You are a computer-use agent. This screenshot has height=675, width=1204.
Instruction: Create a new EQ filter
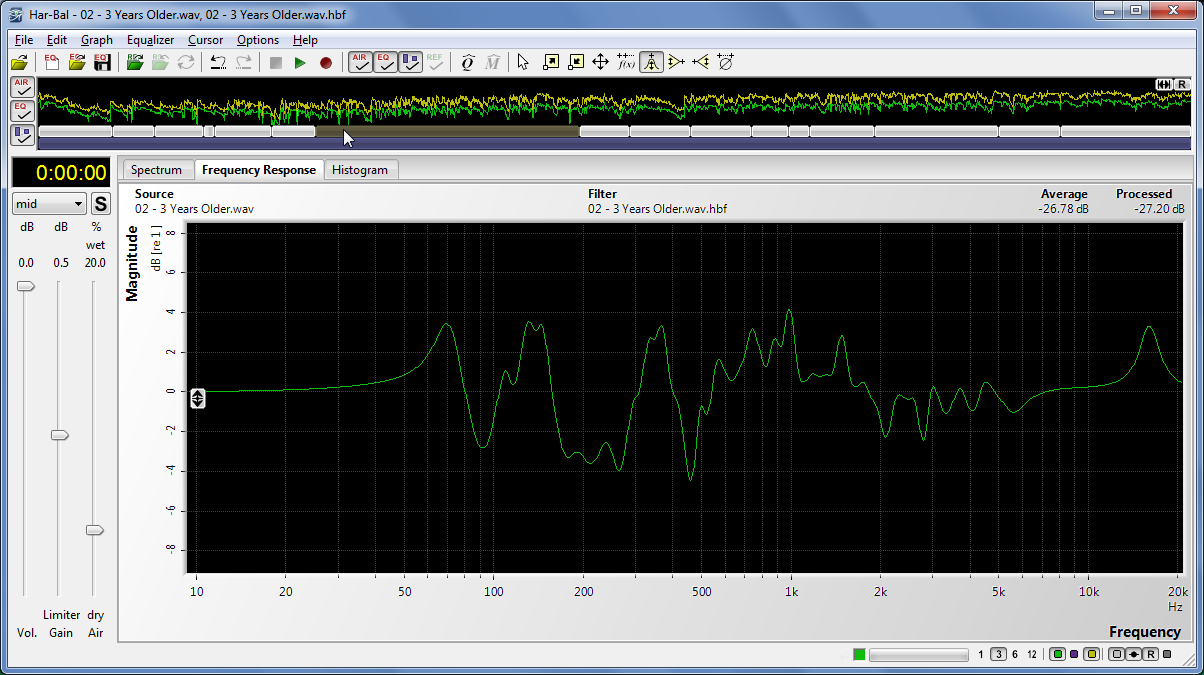tap(52, 62)
